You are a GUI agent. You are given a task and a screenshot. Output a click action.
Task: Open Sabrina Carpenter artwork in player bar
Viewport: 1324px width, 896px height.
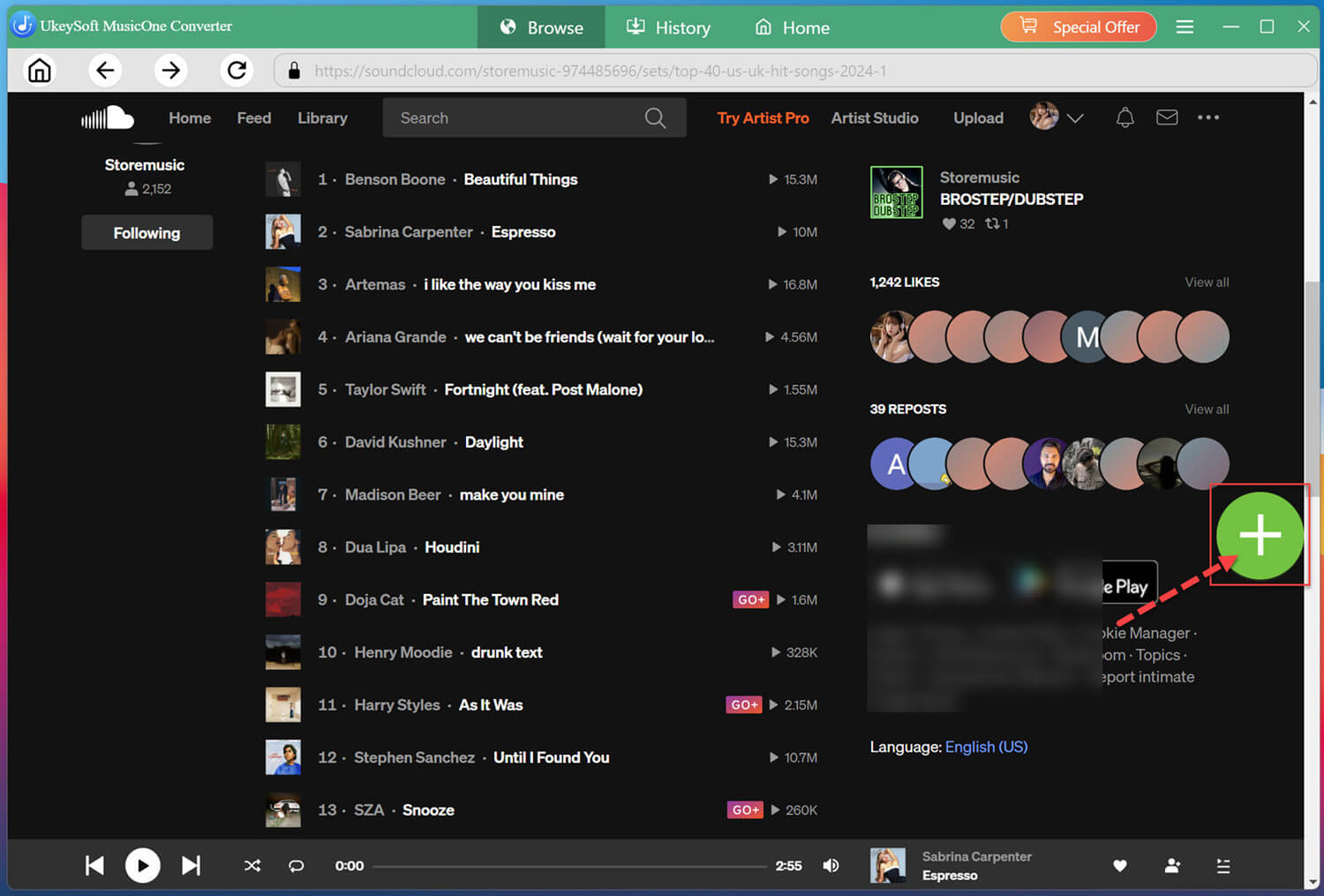[888, 865]
